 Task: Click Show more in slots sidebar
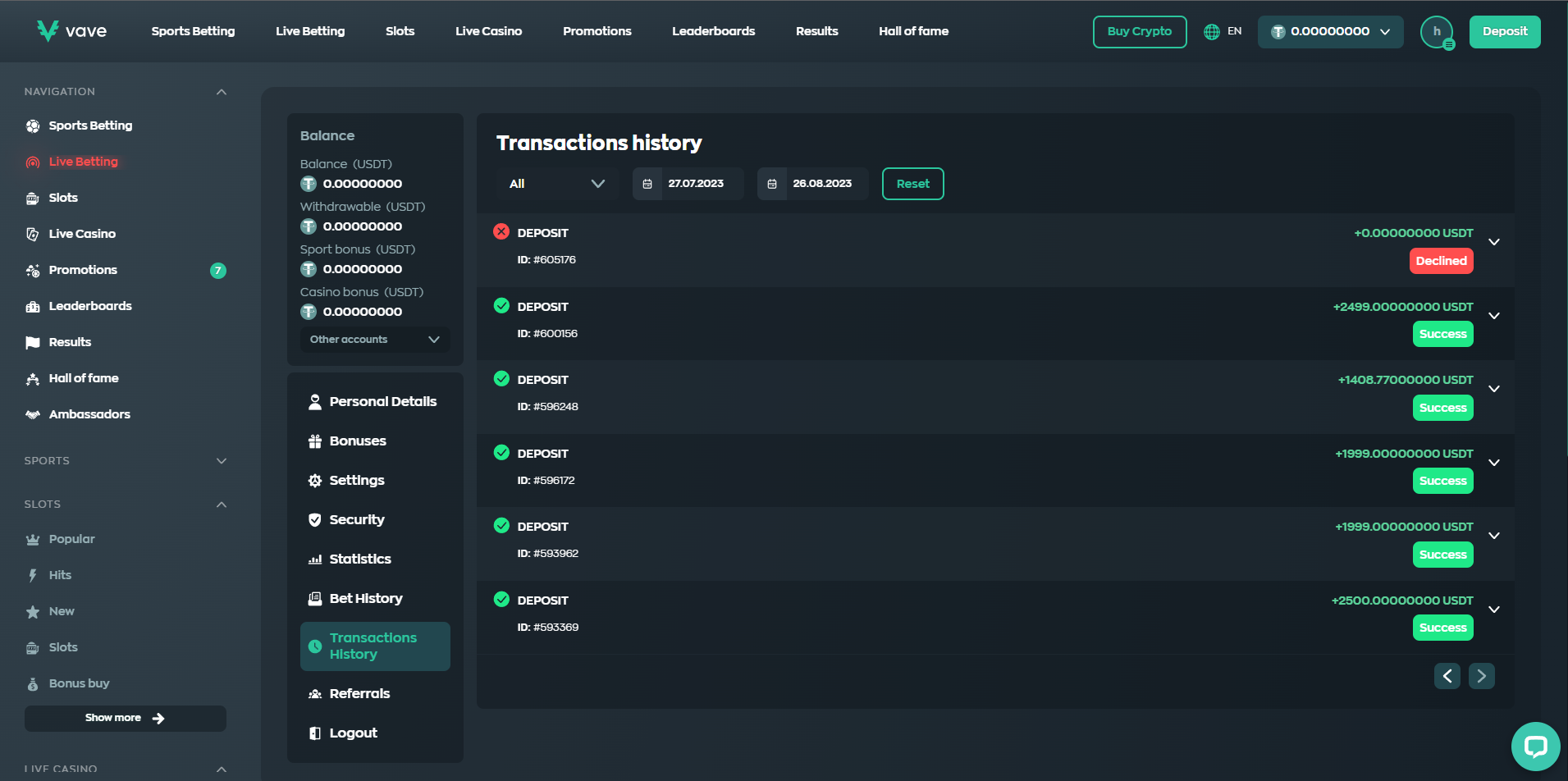[x=125, y=719]
